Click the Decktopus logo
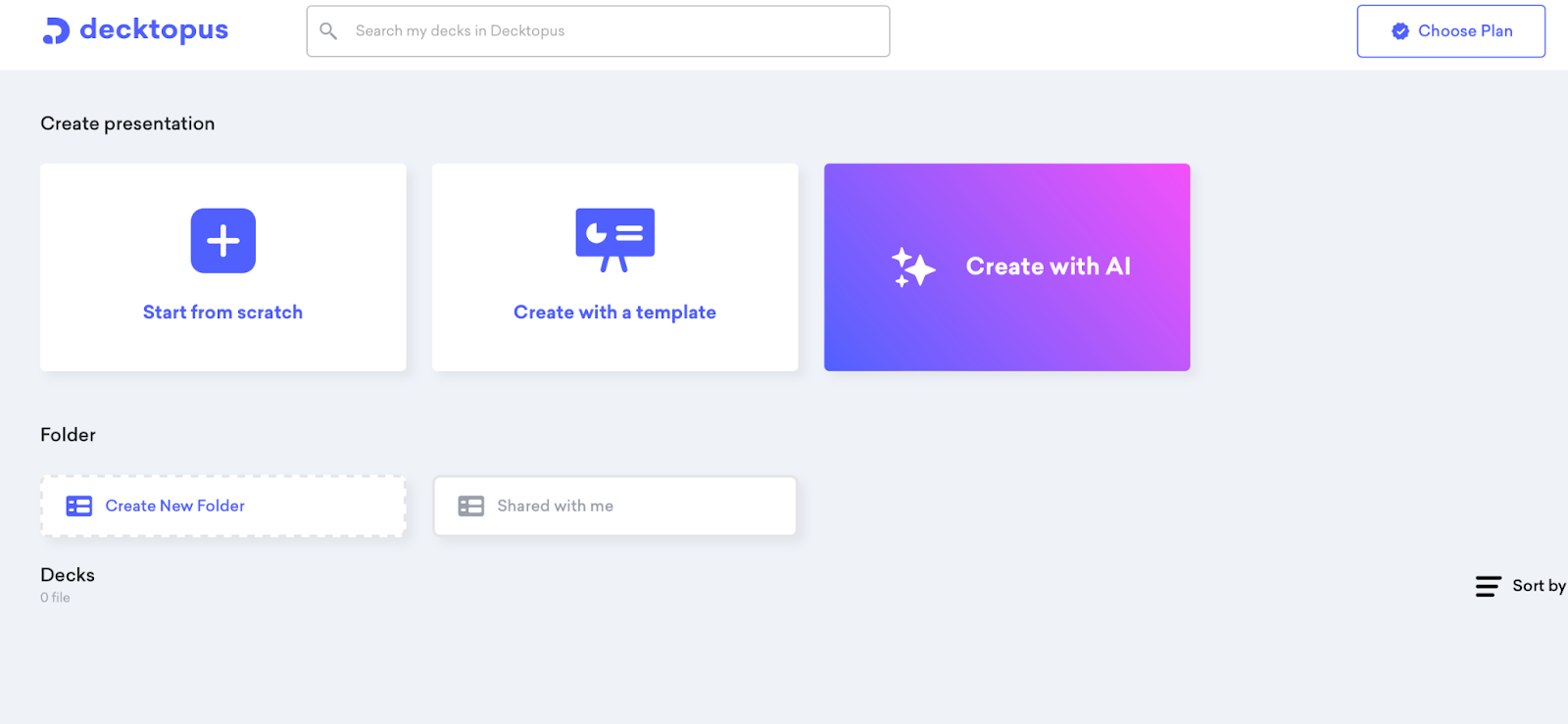The width and height of the screenshot is (1568, 724). (x=135, y=30)
